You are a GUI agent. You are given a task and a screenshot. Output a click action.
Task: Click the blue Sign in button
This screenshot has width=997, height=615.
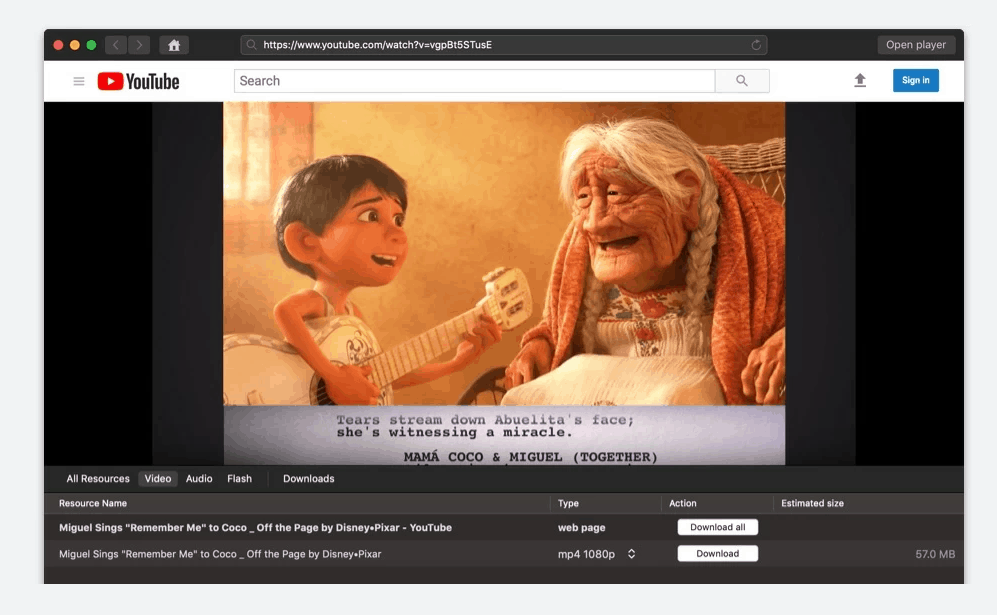[x=916, y=80]
